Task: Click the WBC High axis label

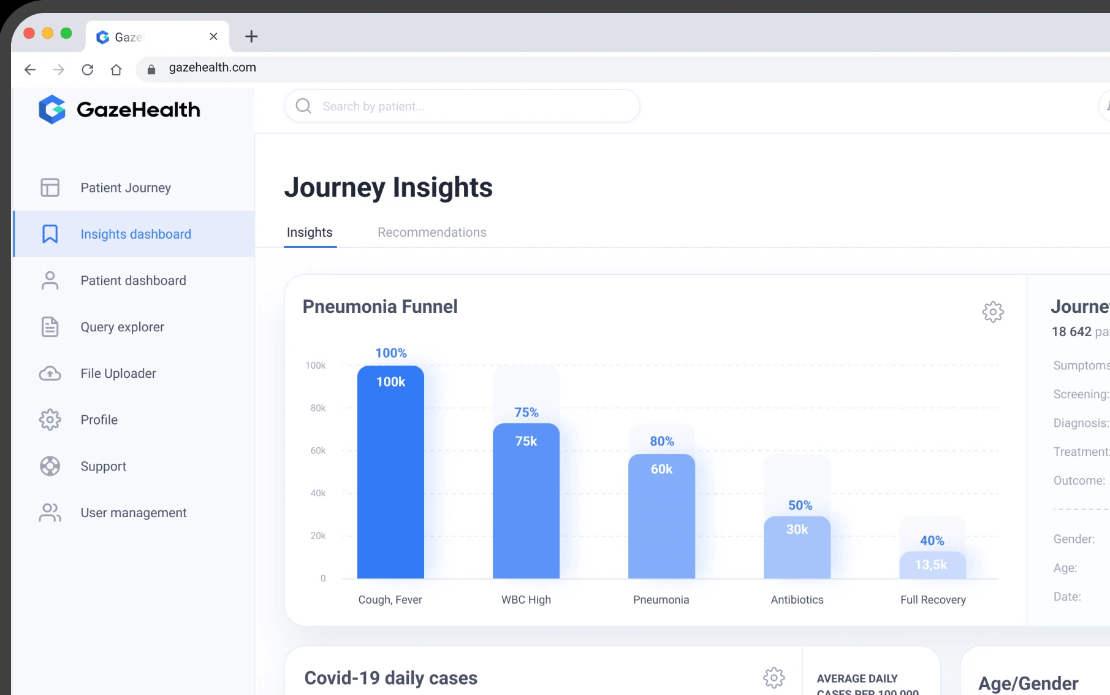Action: click(x=526, y=599)
